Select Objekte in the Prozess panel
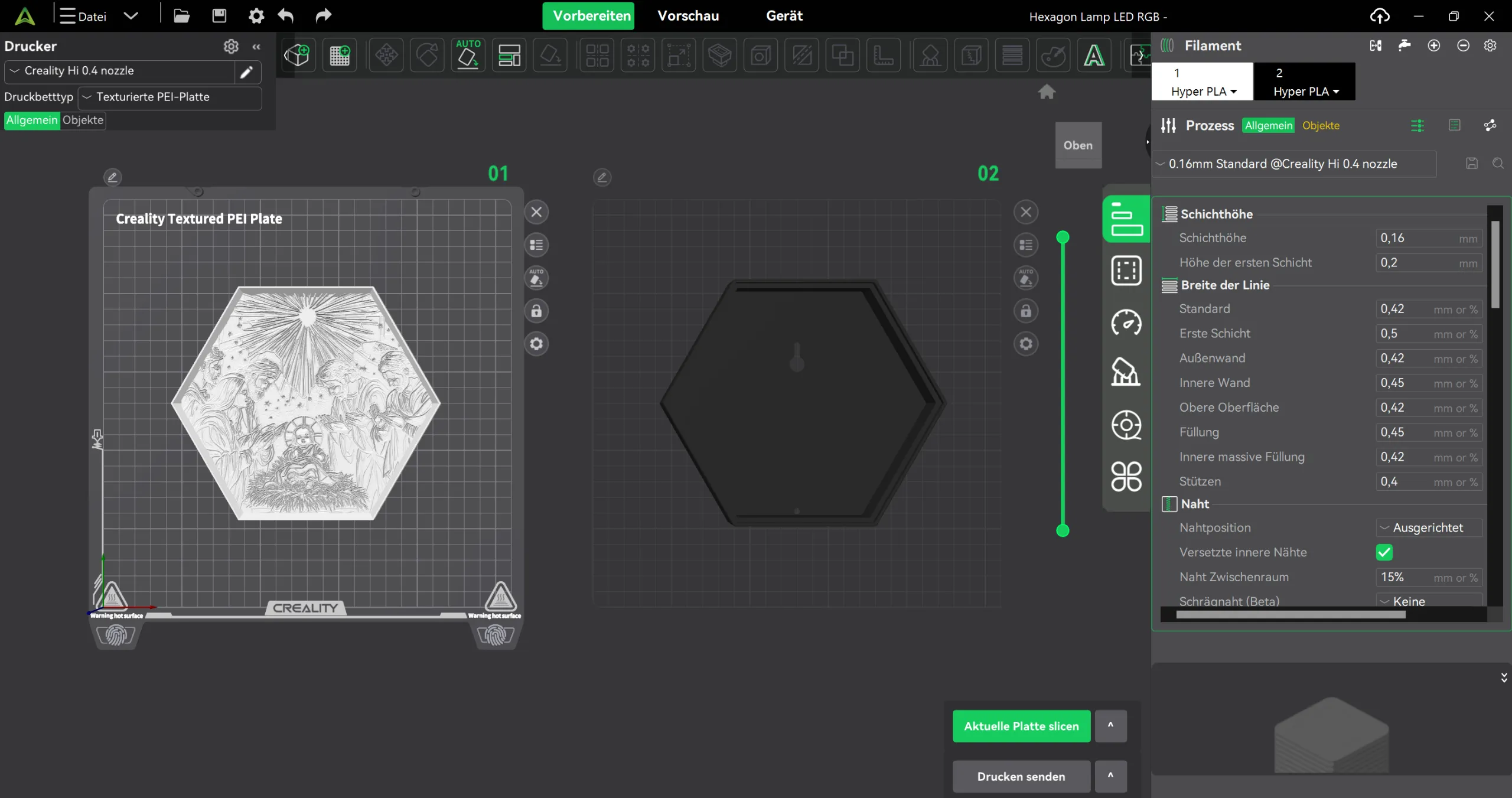This screenshot has height=798, width=1512. [1321, 125]
